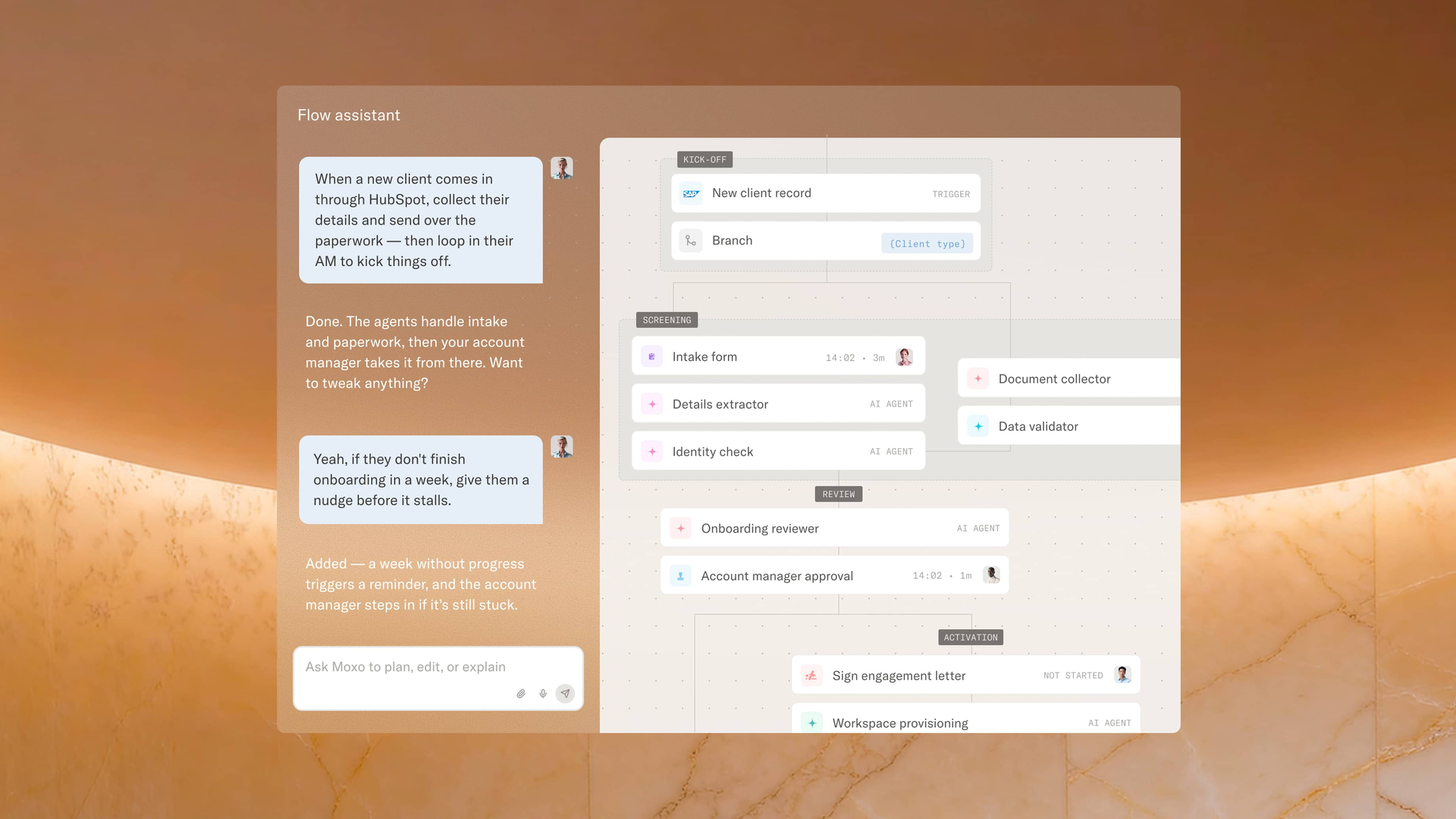Click the NOT STARTED status on Sign engagement letter

pos(1073,676)
